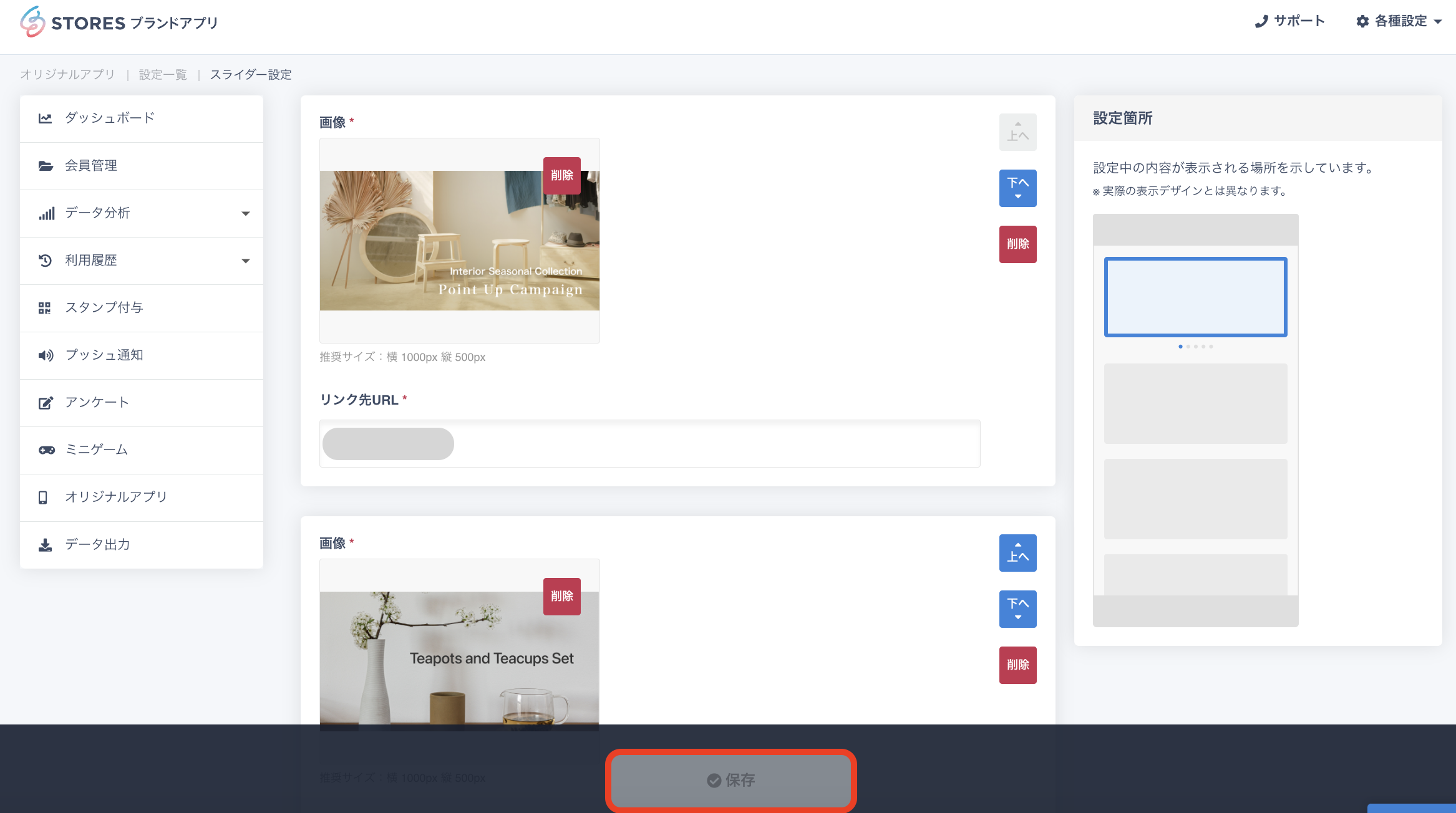Viewport: 1456px width, 813px height.
Task: Open ミニゲーム in sidebar
Action: click(142, 450)
